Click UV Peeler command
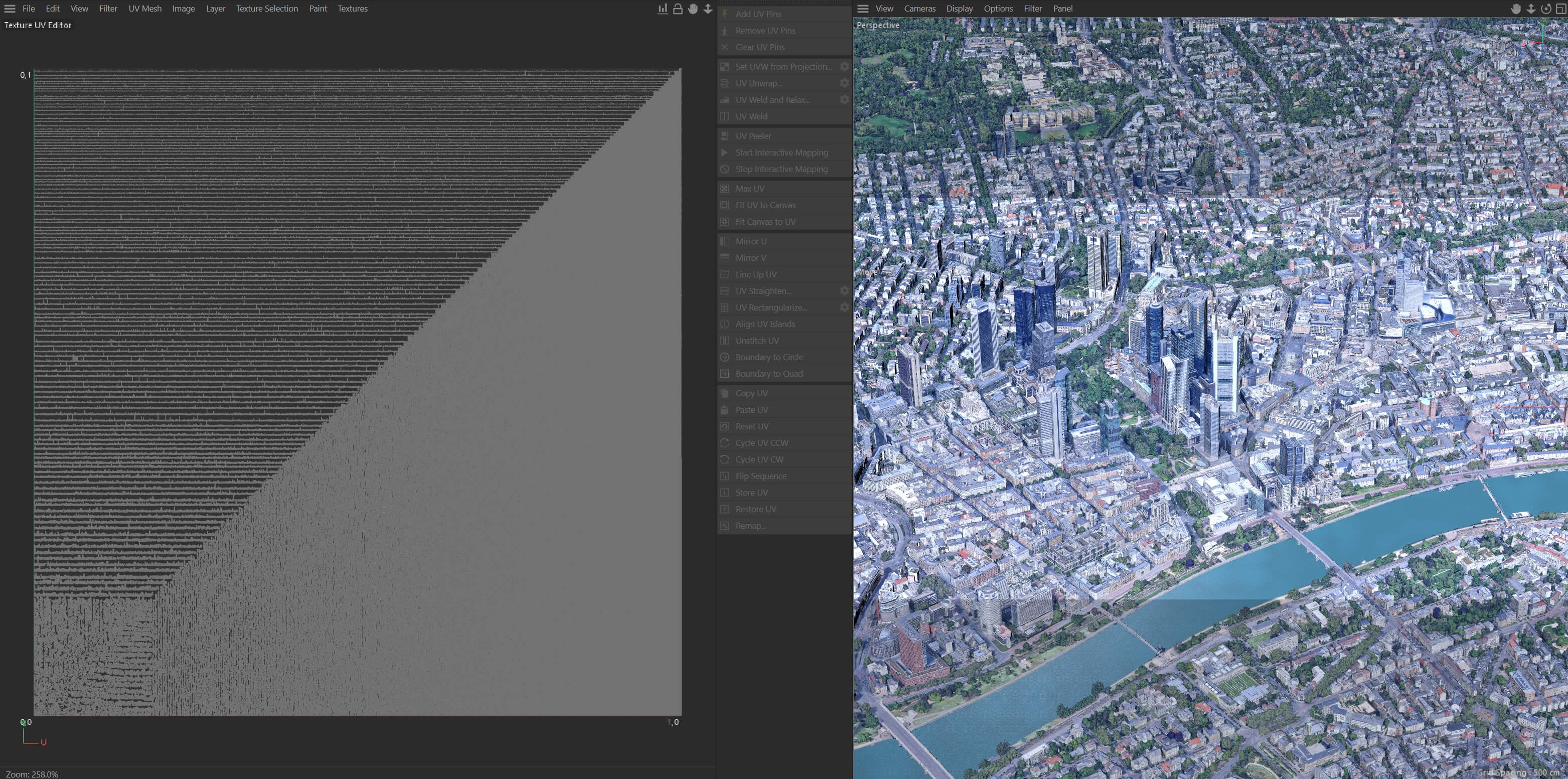This screenshot has height=779, width=1568. (x=784, y=136)
